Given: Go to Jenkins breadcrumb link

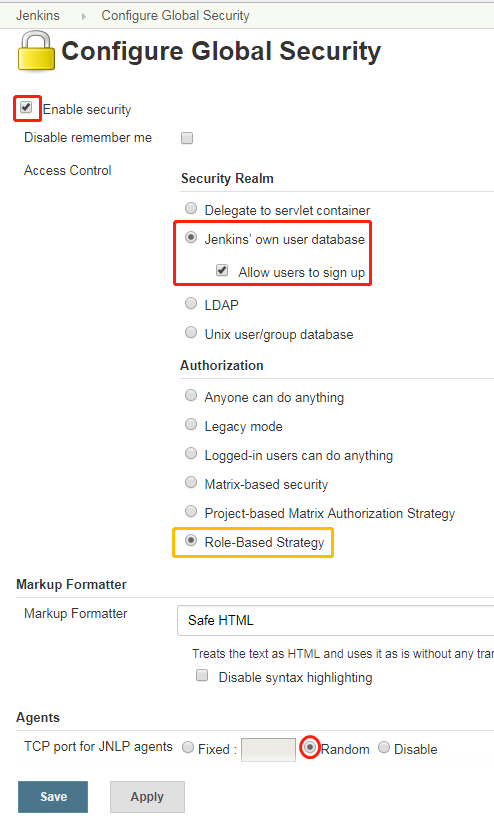Looking at the screenshot, I should [x=38, y=16].
